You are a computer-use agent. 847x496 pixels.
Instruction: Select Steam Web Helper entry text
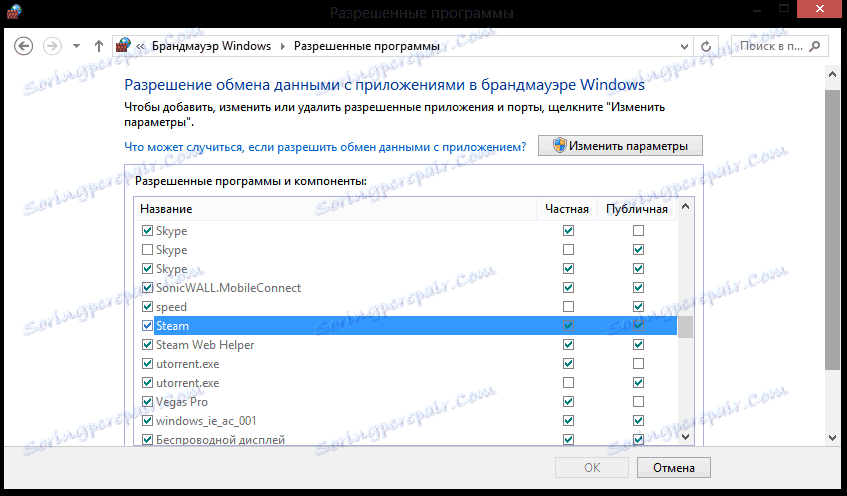pos(205,345)
